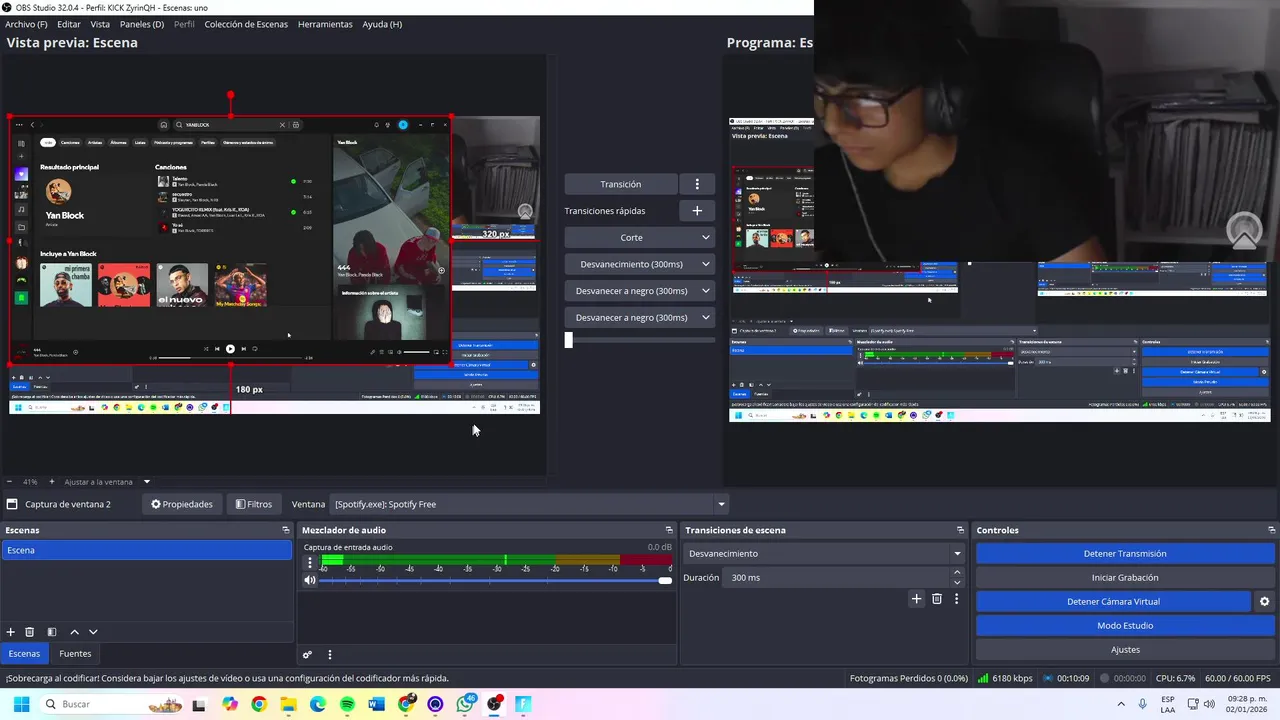The image size is (1280, 720).
Task: Open advanced audio properties gear icon
Action: (x=308, y=655)
